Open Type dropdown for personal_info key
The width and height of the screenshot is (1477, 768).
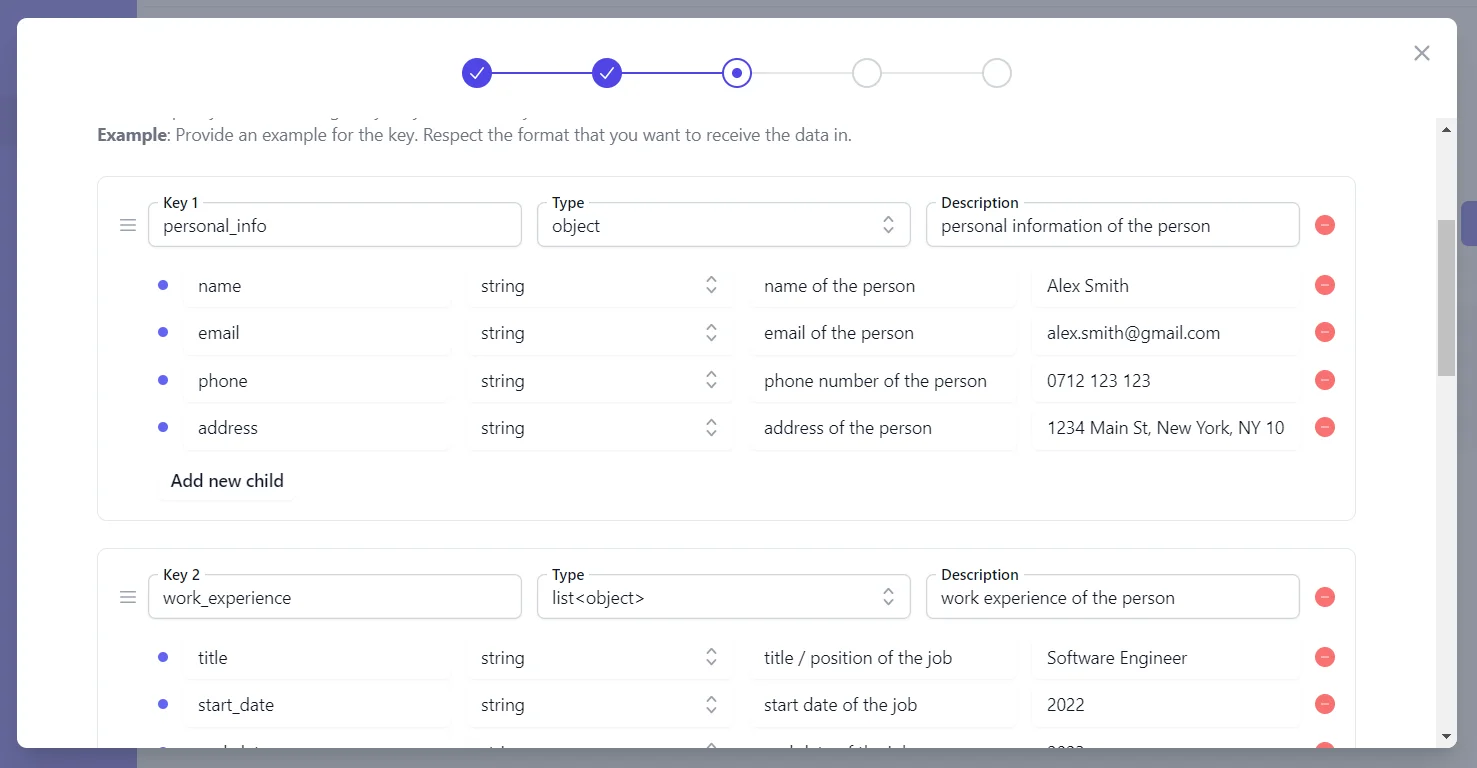point(723,226)
